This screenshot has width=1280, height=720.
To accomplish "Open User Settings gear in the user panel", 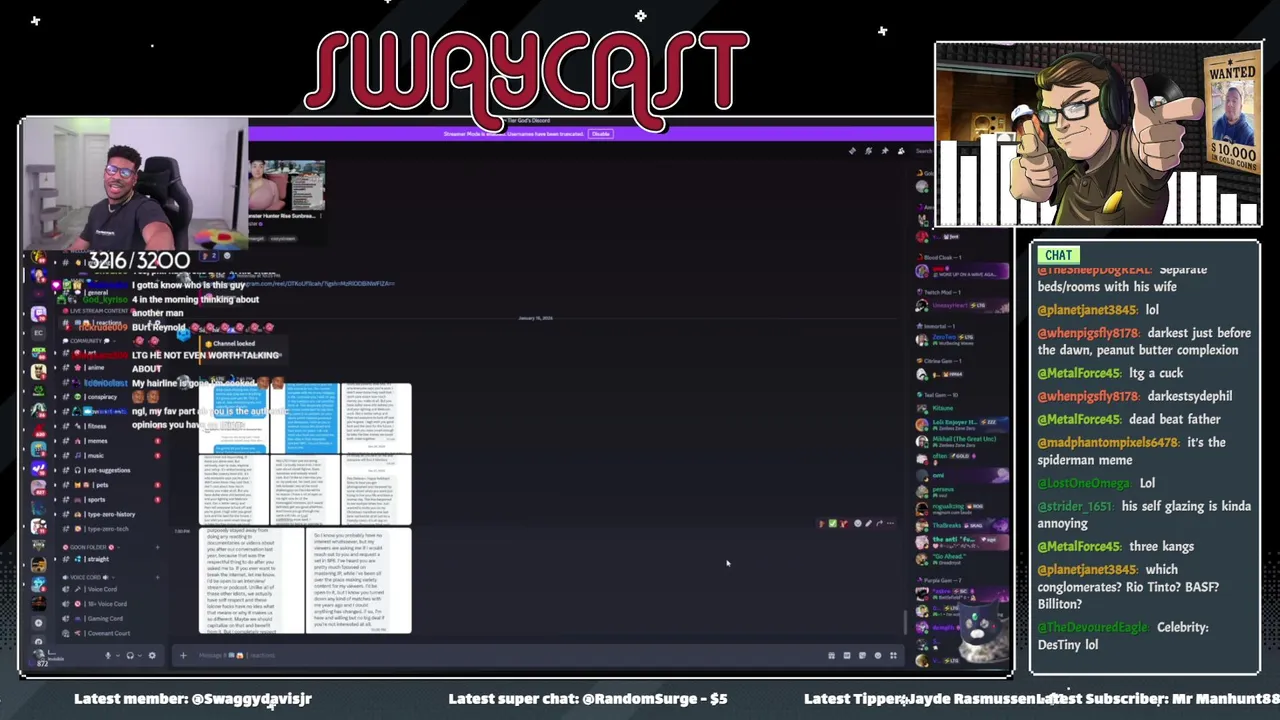I will coord(152,656).
